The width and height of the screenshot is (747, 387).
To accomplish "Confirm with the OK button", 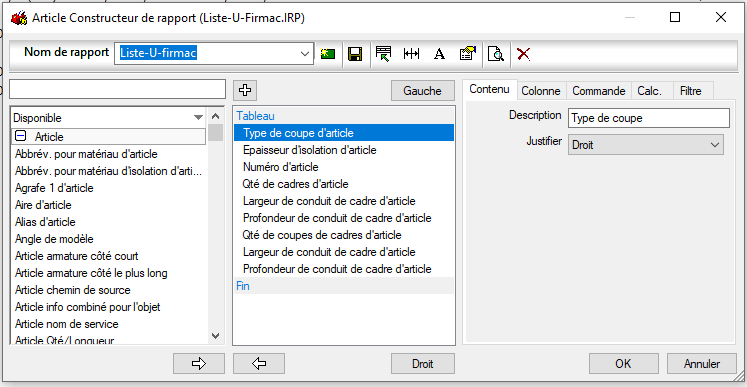I will (623, 364).
